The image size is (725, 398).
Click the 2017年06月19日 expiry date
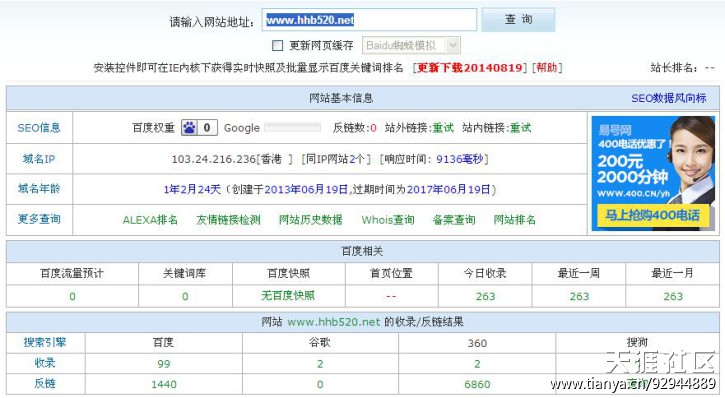click(x=449, y=190)
